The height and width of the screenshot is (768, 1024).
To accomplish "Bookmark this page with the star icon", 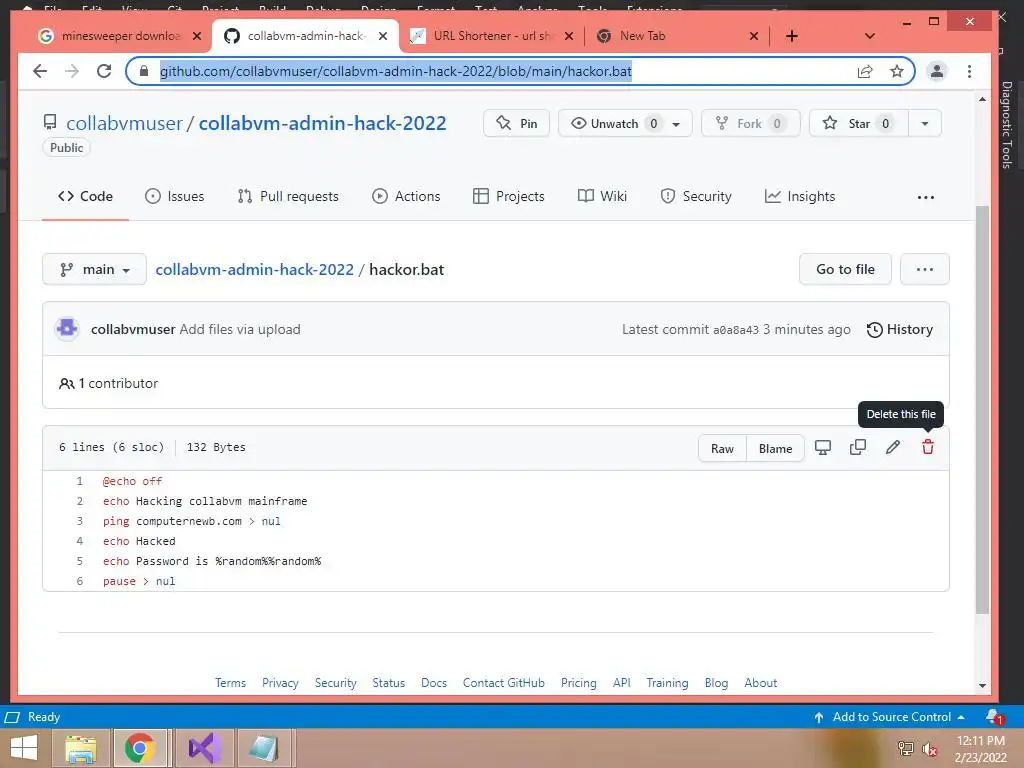I will pos(897,71).
